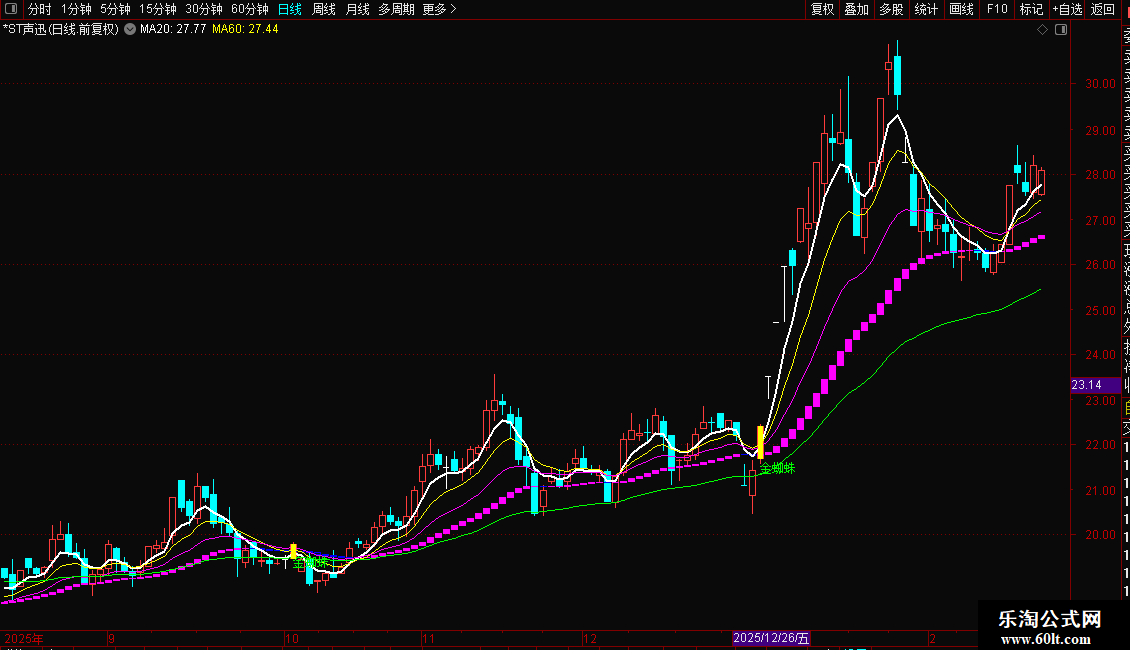Screen dimensions: 1130x650
Task: Click the MA60: 27.44 indicator label
Action: click(245, 30)
